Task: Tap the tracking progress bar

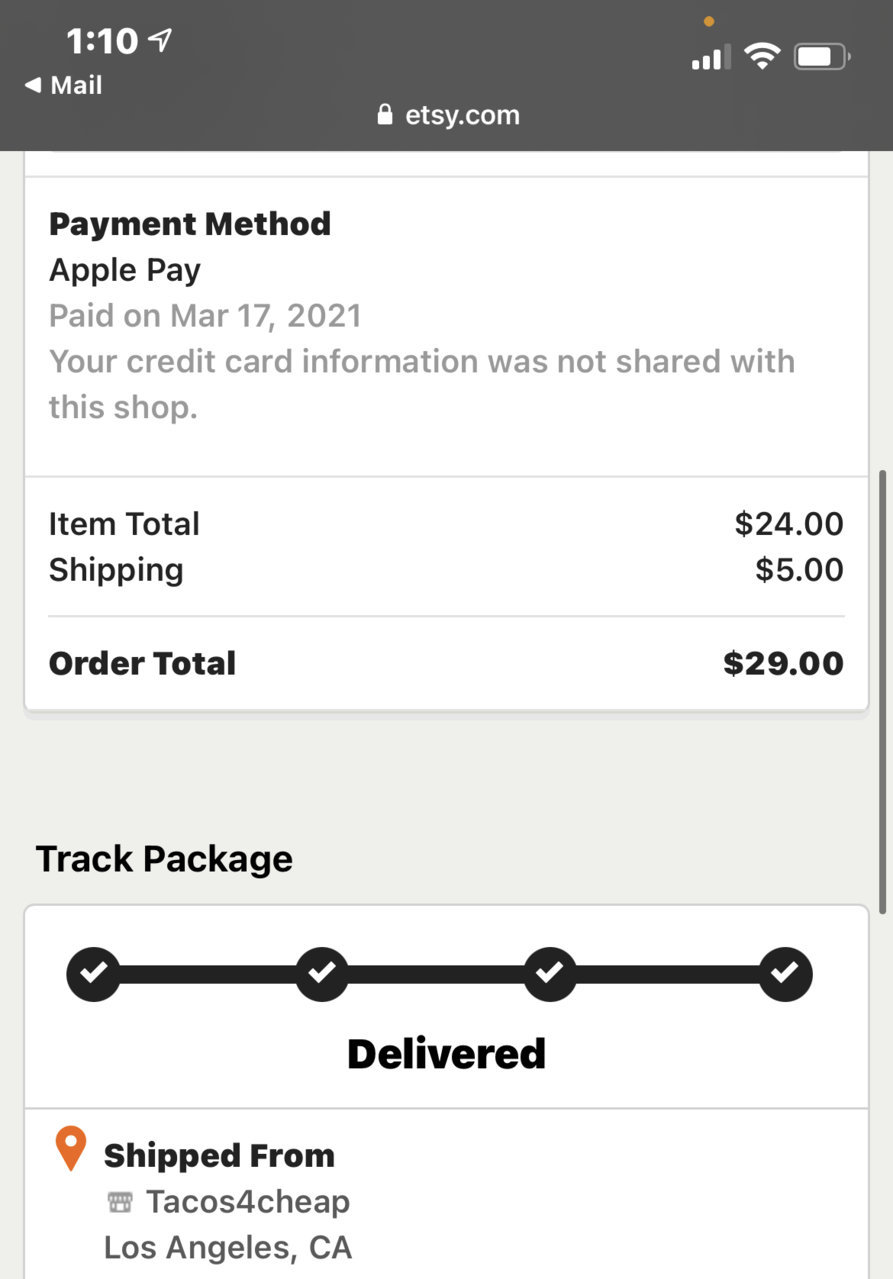Action: coord(440,973)
